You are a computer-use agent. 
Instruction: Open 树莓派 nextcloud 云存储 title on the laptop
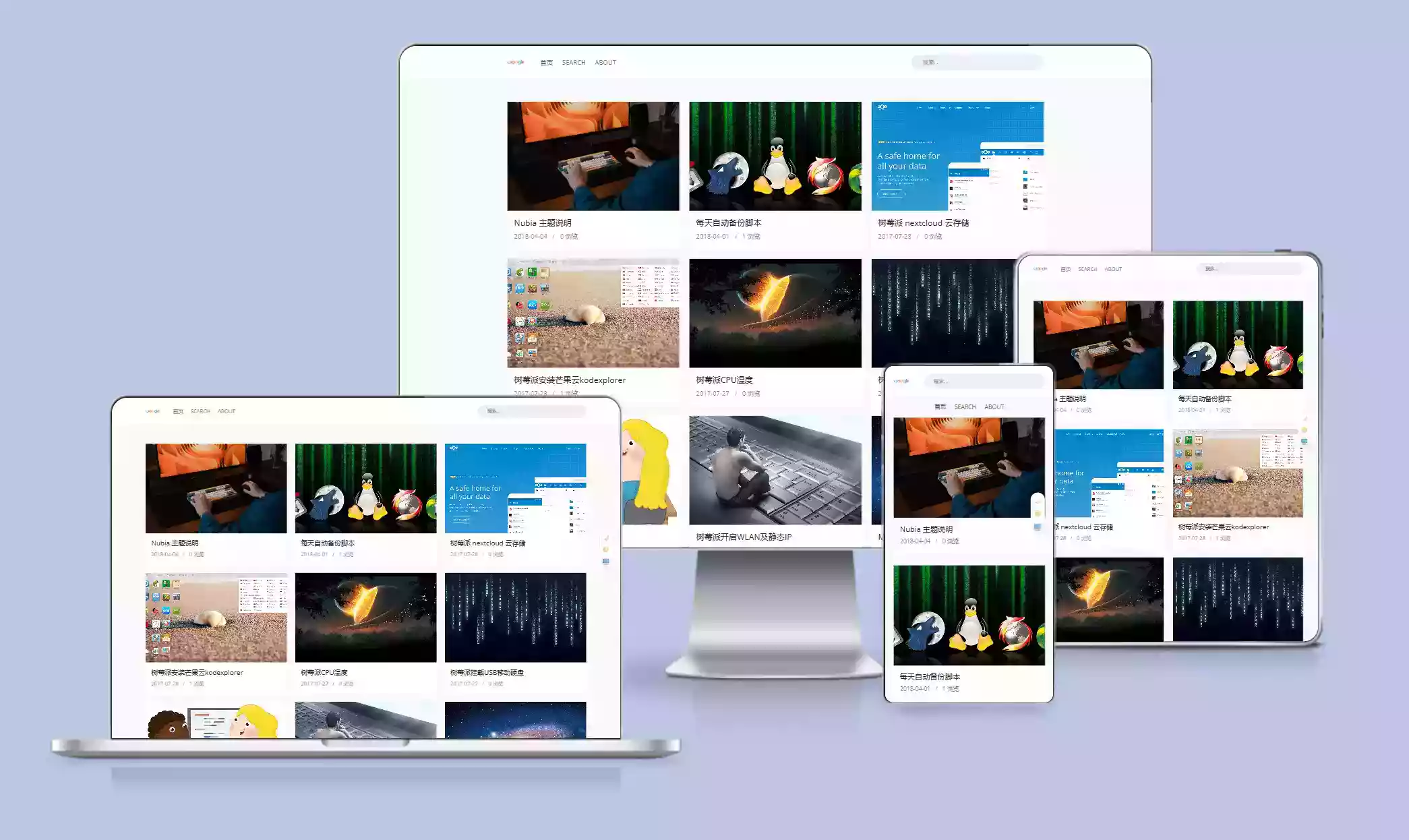488,543
